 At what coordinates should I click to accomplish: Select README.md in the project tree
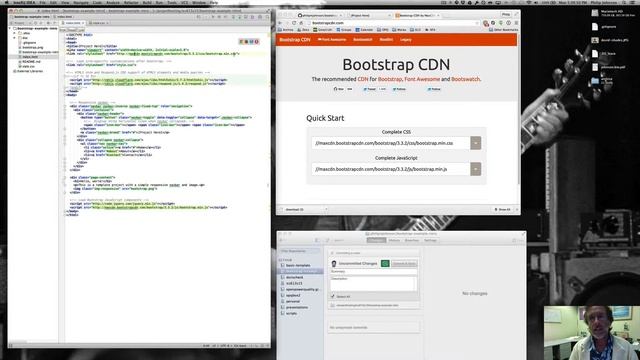(x=31, y=62)
